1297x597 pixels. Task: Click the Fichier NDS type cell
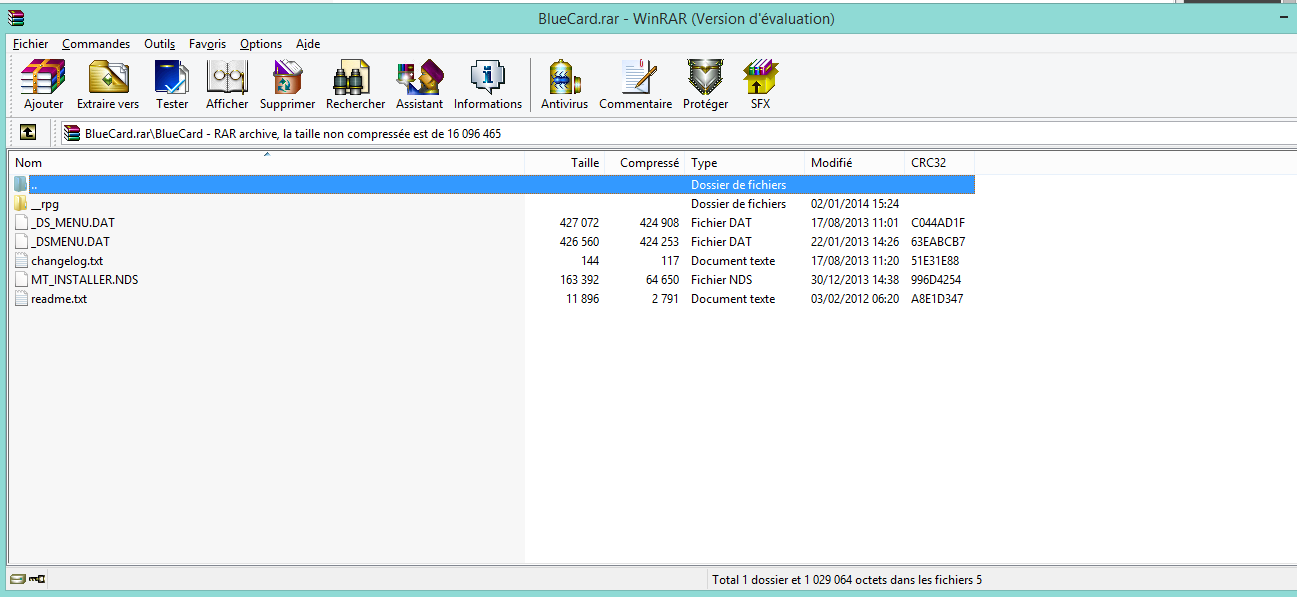pos(722,280)
